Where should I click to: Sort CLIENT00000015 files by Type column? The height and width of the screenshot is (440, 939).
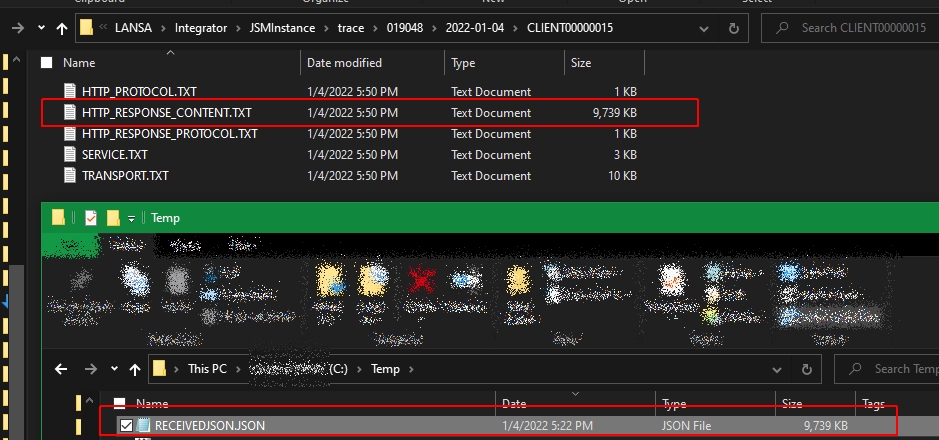coord(463,62)
